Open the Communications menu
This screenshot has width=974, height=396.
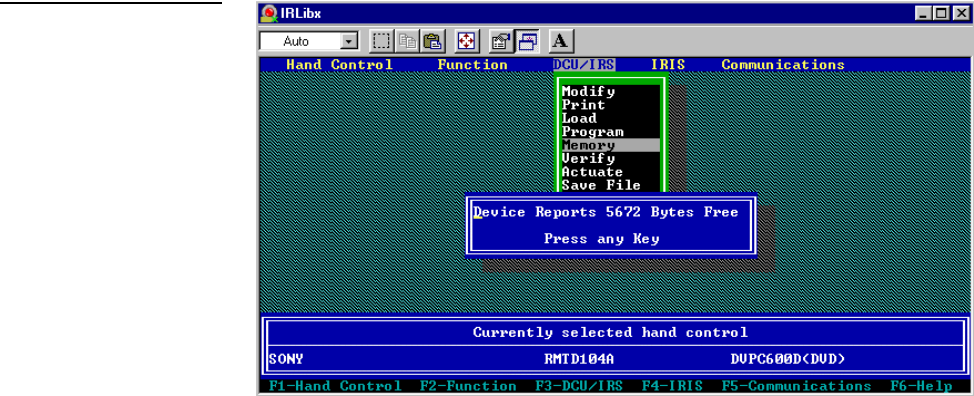(x=783, y=65)
